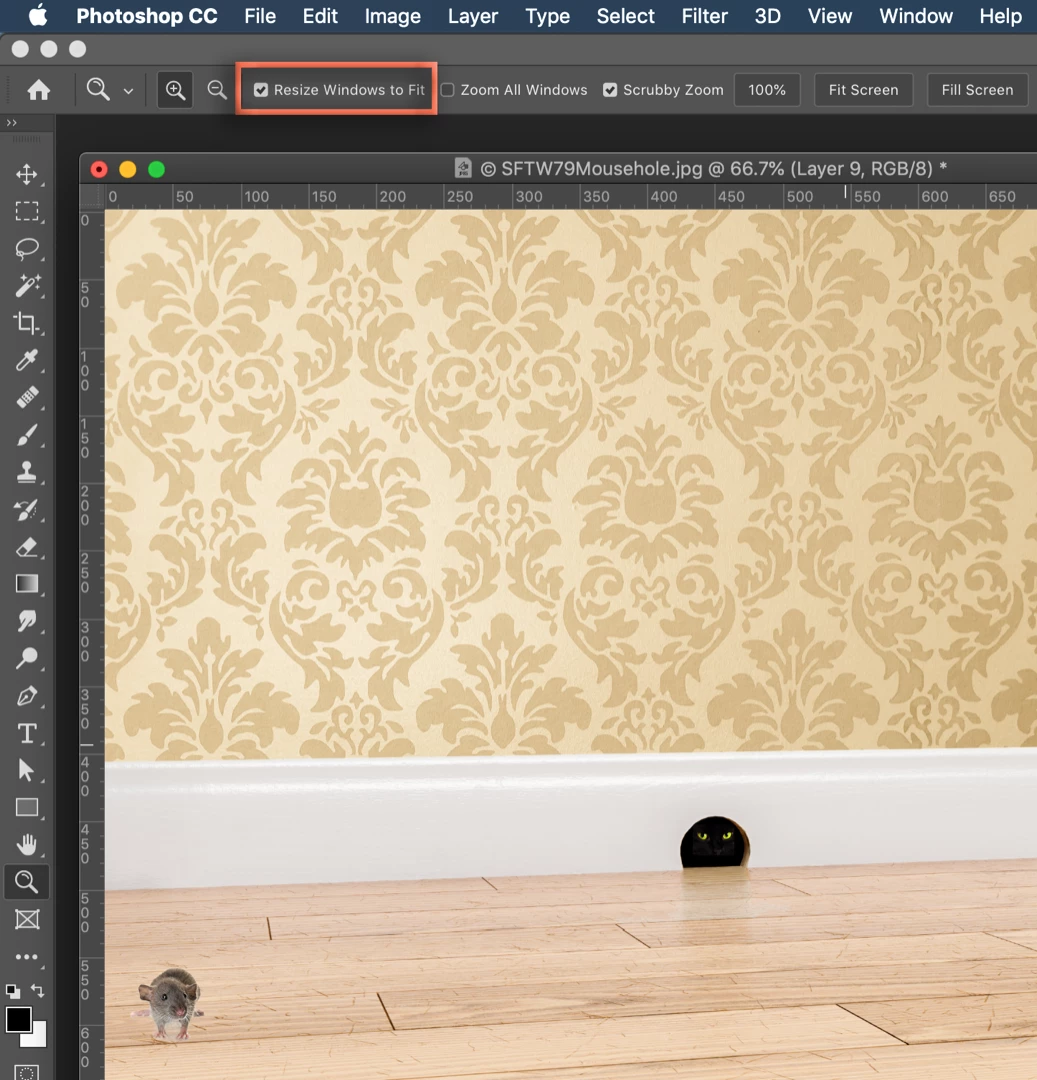Open the View menu
1037x1080 pixels.
pyautogui.click(x=830, y=16)
